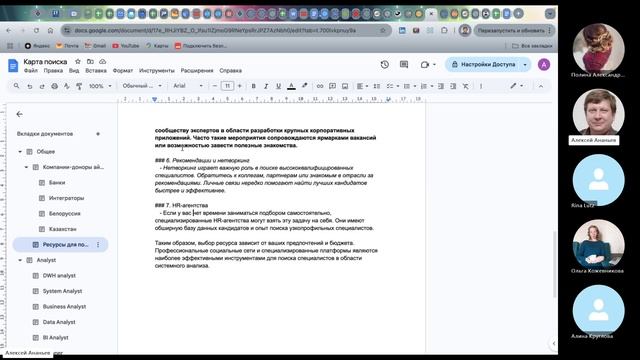Viewport: 640px width, 360px height.
Task: Select the Казахстан tab
Action: point(62,229)
